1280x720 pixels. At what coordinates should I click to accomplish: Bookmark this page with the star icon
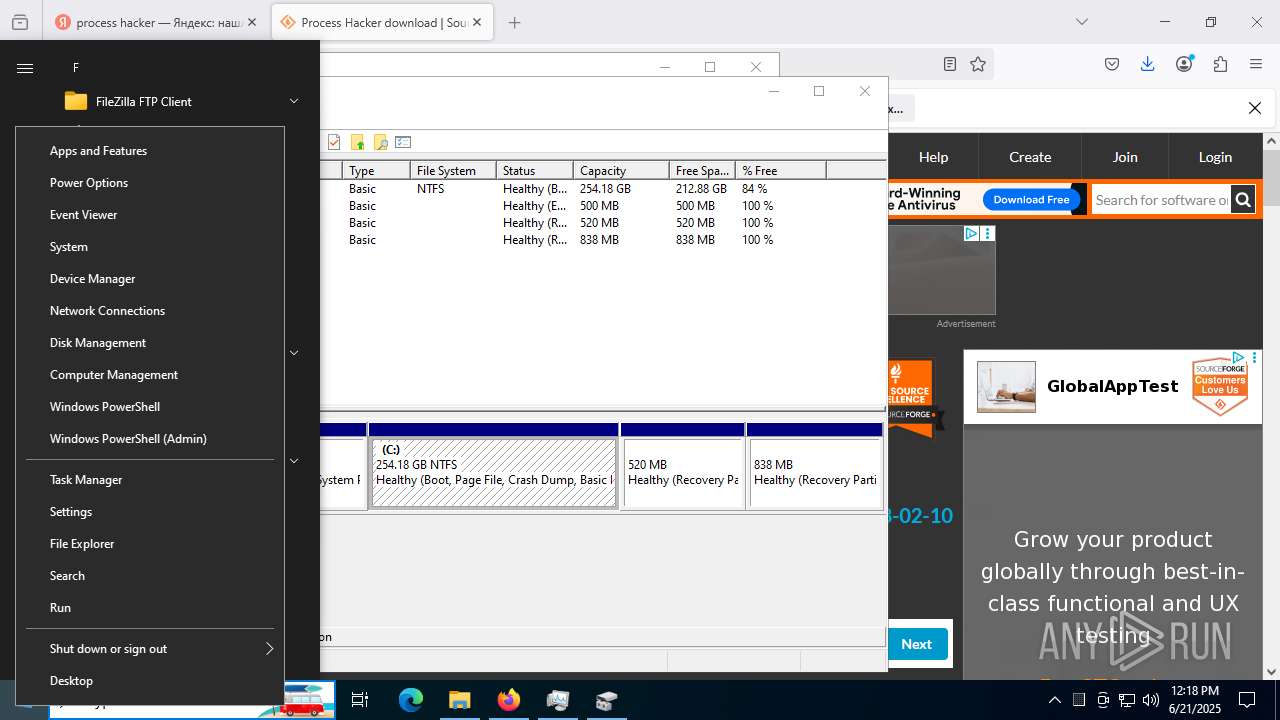pyautogui.click(x=978, y=64)
